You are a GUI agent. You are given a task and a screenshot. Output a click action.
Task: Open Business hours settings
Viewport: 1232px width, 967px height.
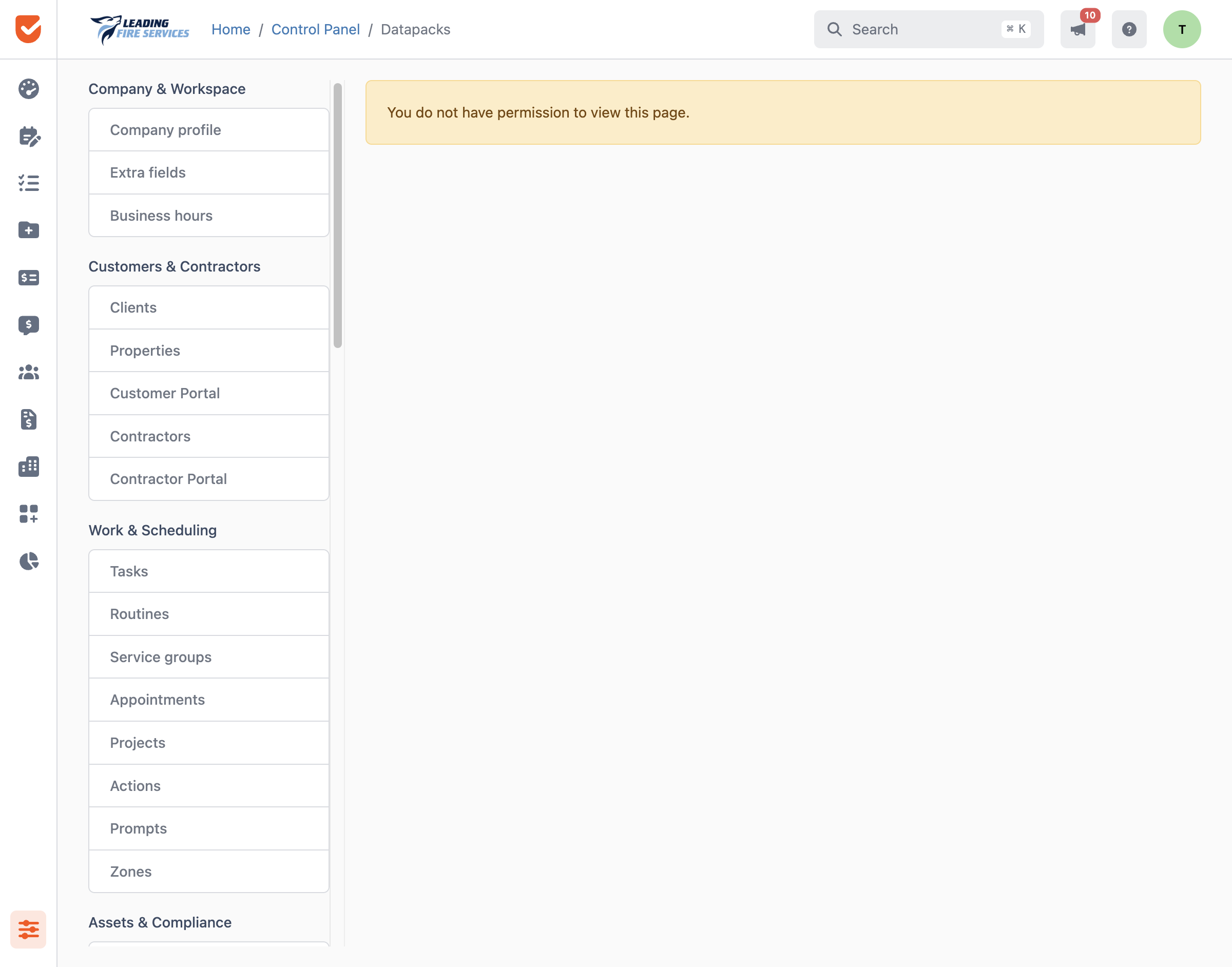pos(208,216)
